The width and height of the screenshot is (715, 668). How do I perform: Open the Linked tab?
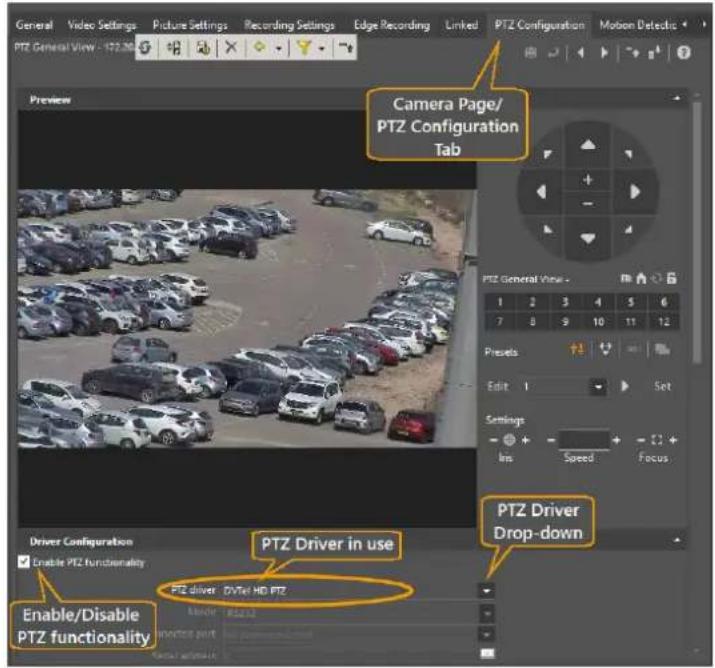461,25
